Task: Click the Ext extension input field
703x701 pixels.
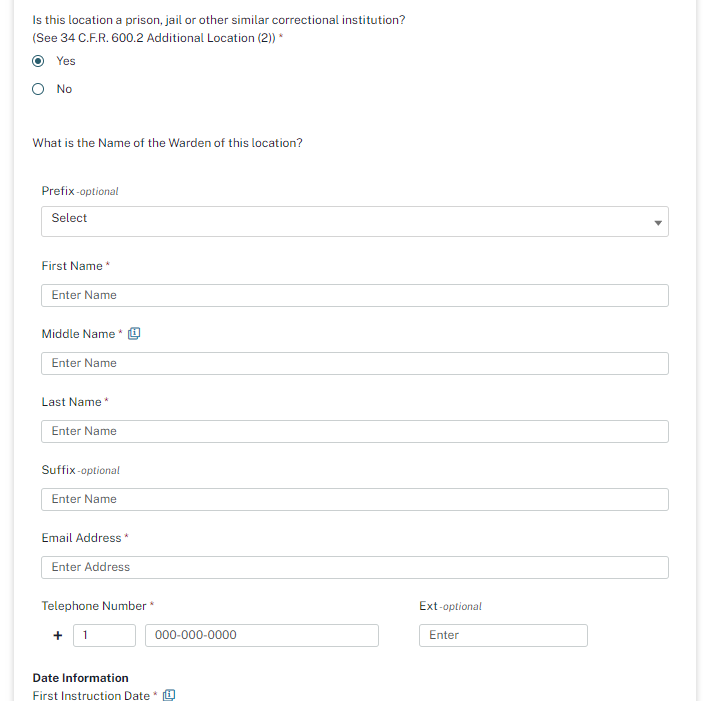Action: pos(502,635)
